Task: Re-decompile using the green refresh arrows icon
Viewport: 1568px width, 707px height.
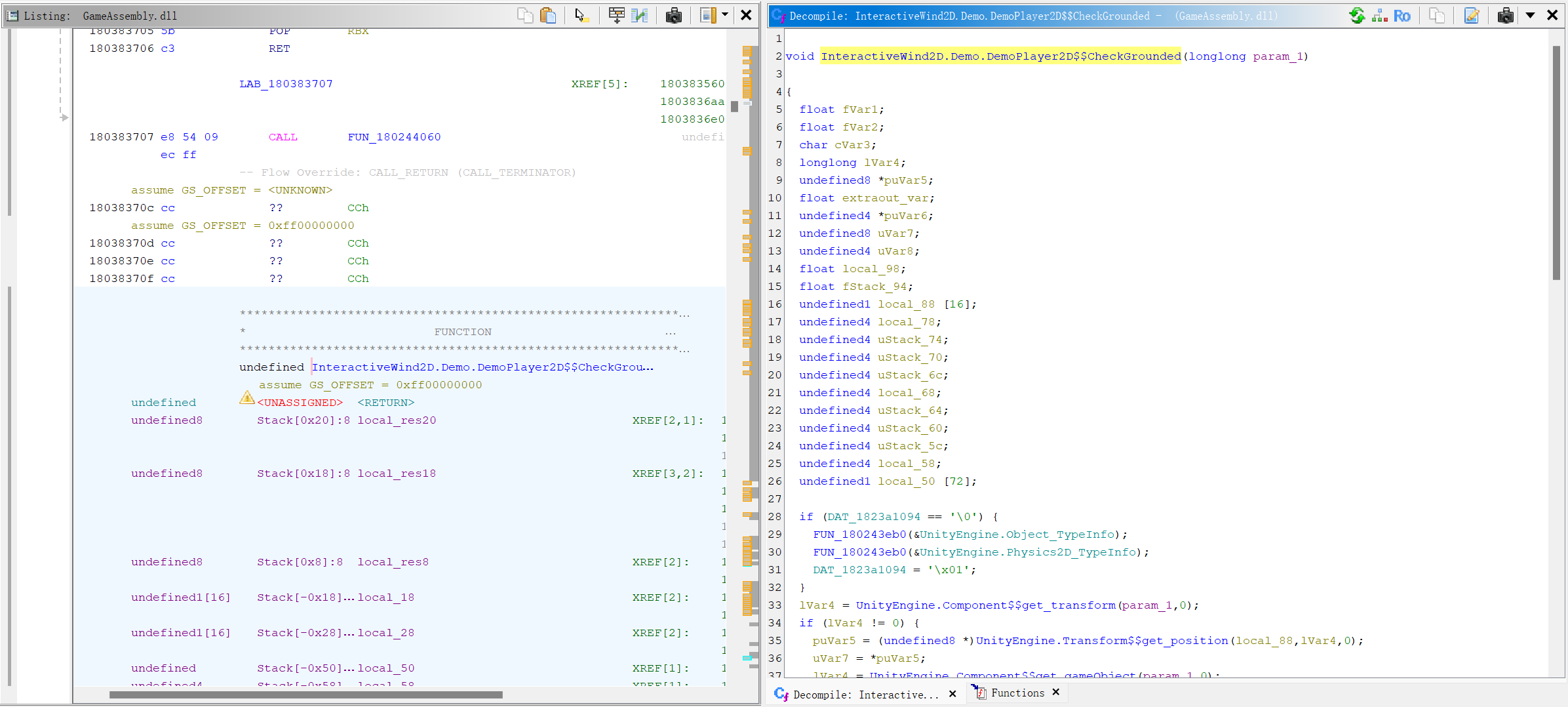Action: 1357,15
